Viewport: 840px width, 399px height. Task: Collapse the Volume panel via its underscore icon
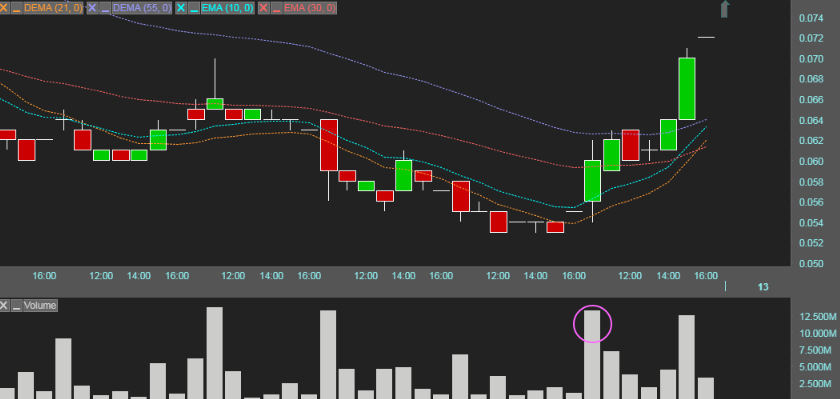click(x=17, y=305)
